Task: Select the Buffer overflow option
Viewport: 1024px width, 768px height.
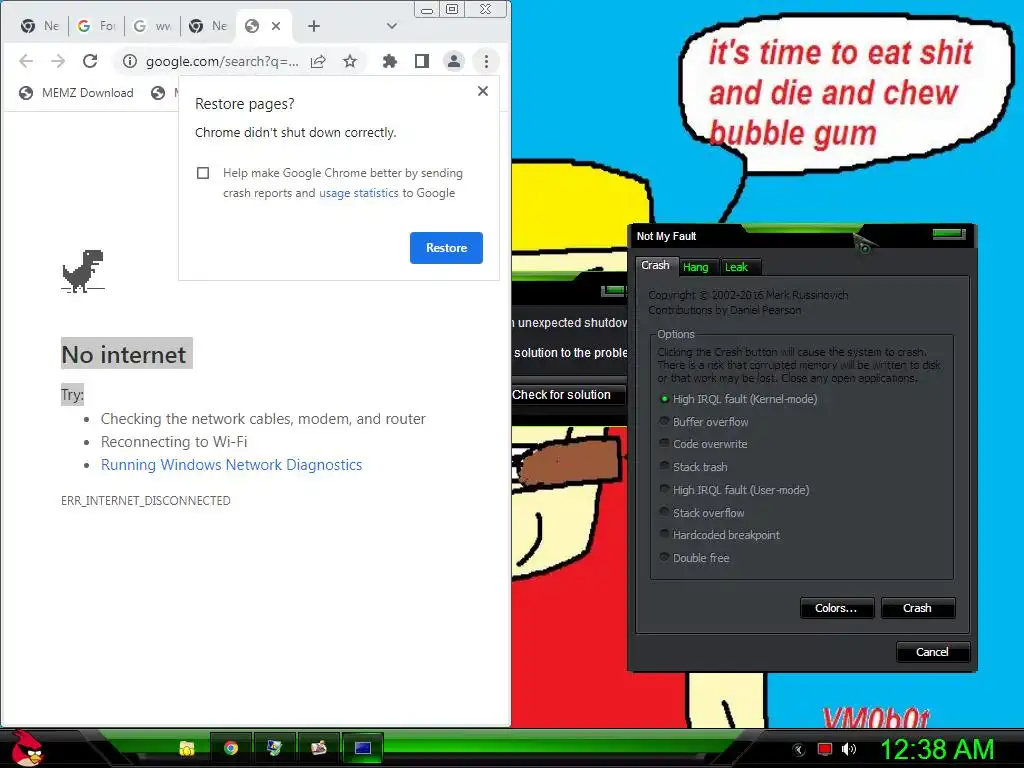Action: pos(703,422)
